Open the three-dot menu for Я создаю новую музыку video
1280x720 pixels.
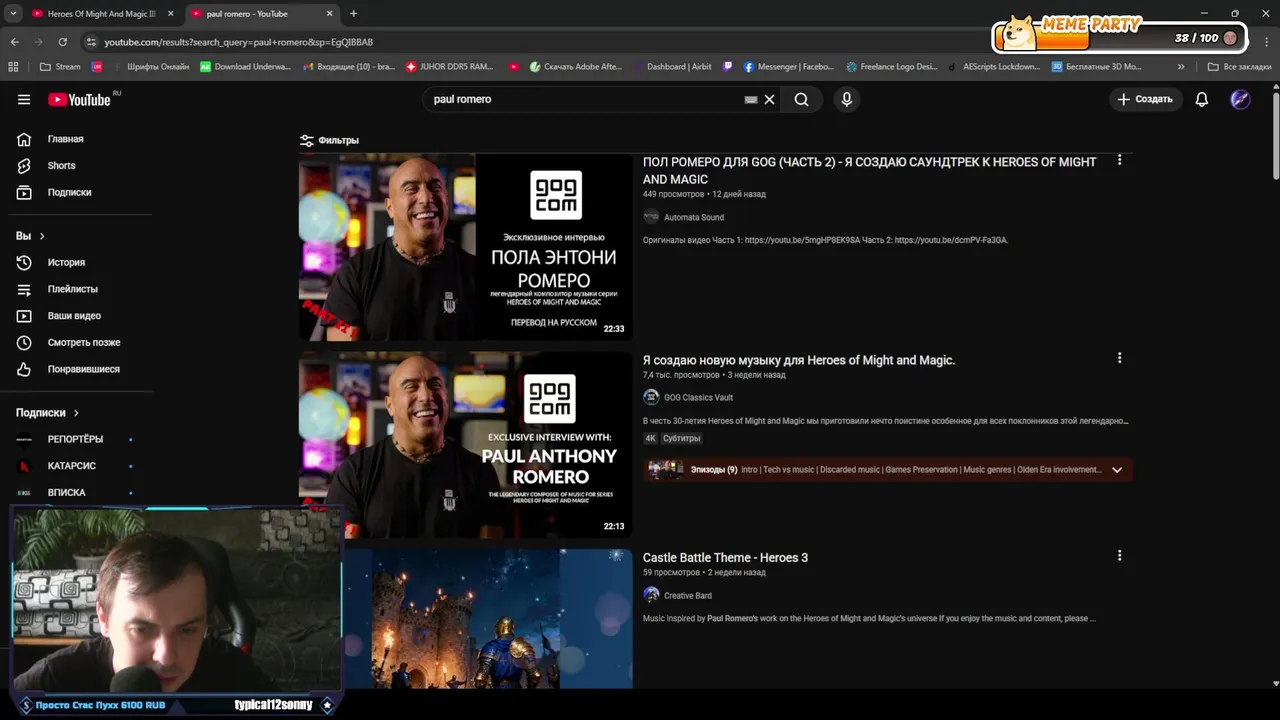(1119, 358)
